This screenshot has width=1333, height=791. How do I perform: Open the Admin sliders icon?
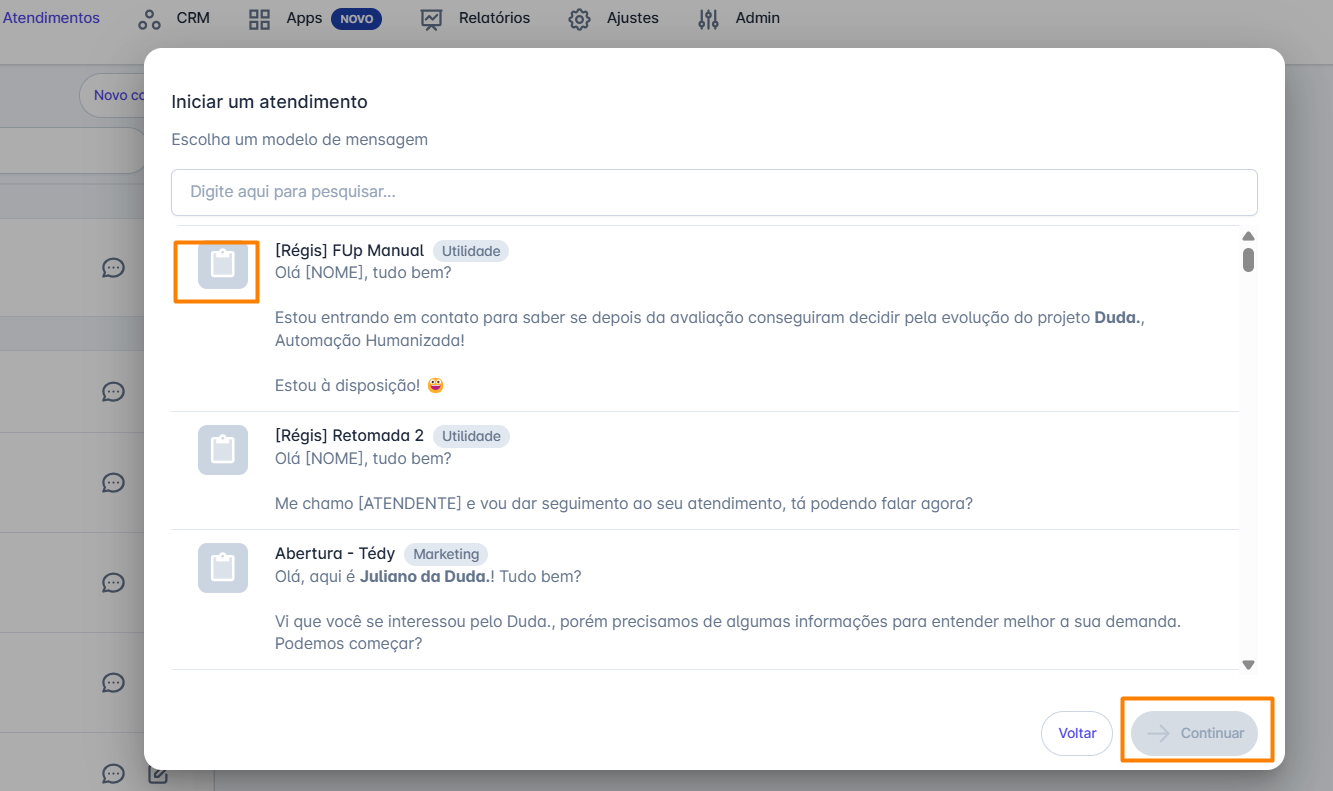(x=708, y=19)
